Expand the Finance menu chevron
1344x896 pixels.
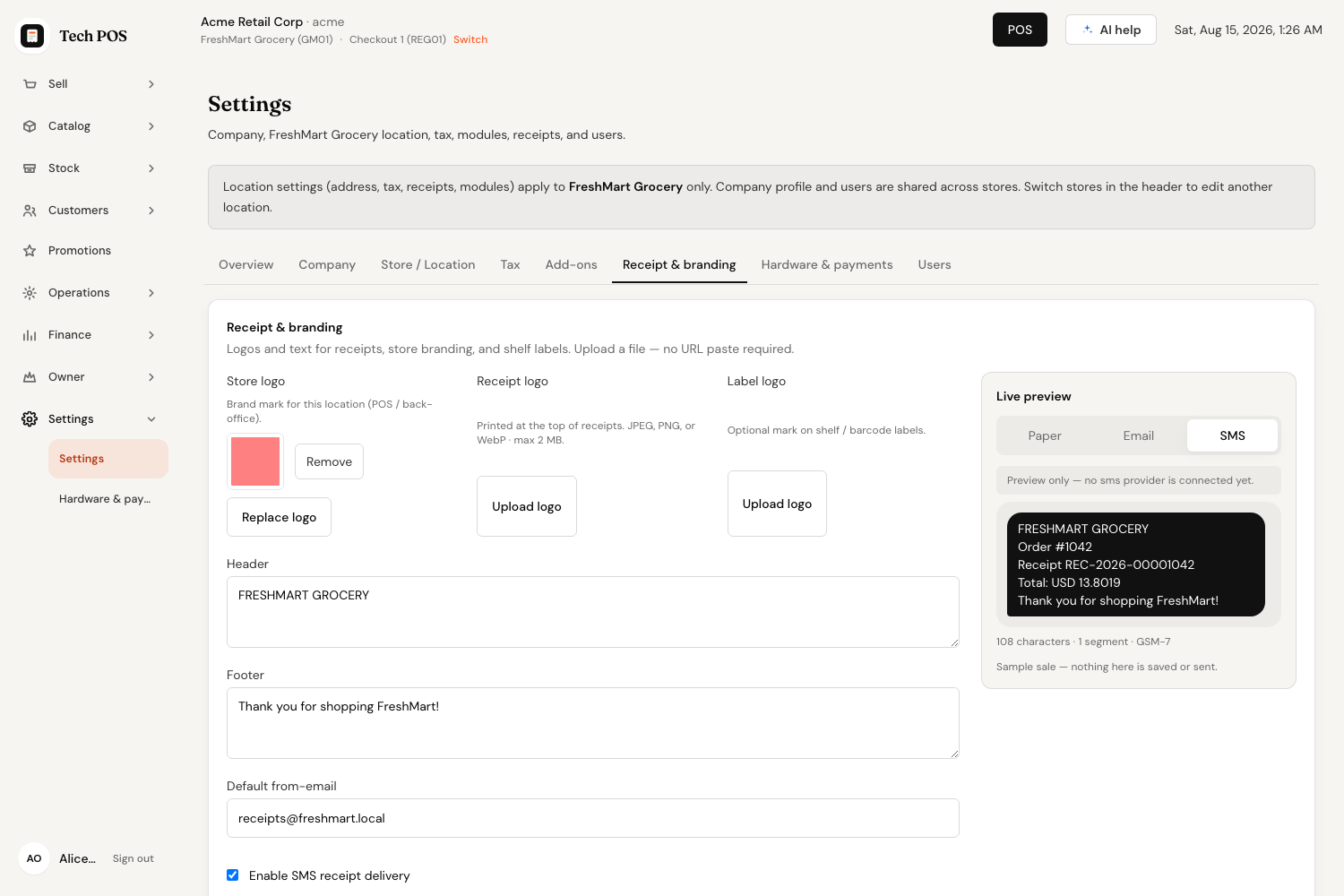tap(151, 335)
